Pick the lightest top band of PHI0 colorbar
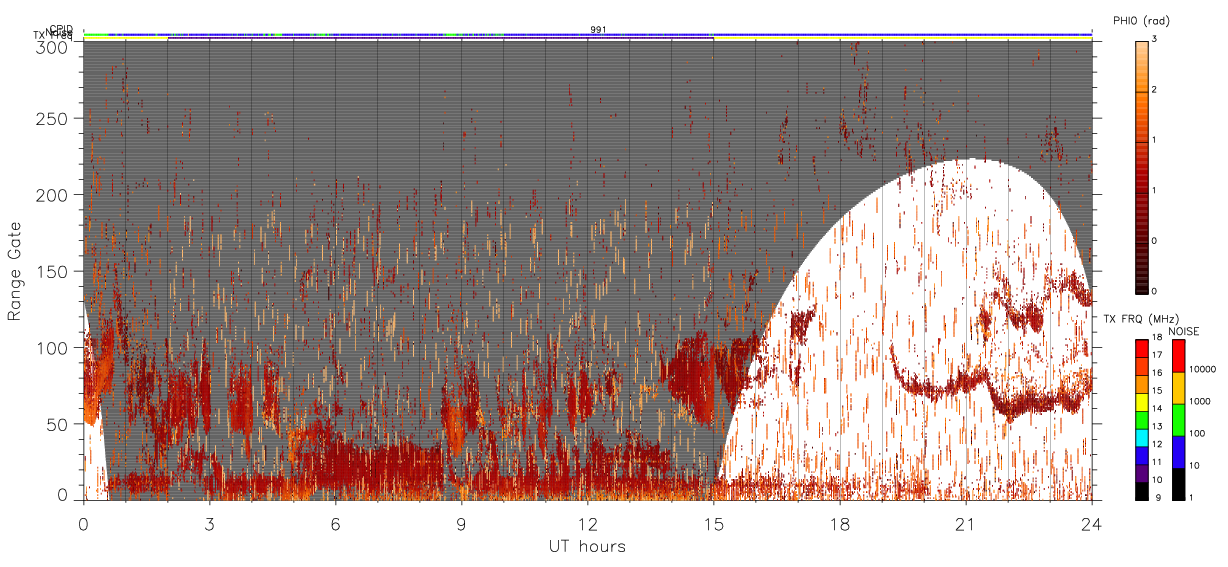This screenshot has width=1228, height=567. [1142, 66]
